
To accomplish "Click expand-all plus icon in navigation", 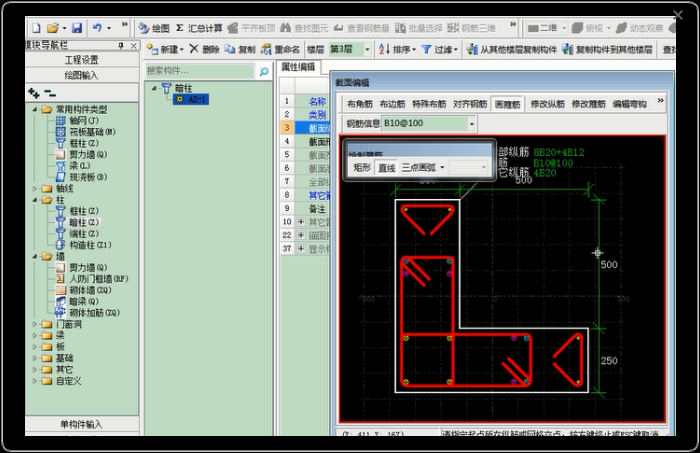I will pyautogui.click(x=33, y=93).
